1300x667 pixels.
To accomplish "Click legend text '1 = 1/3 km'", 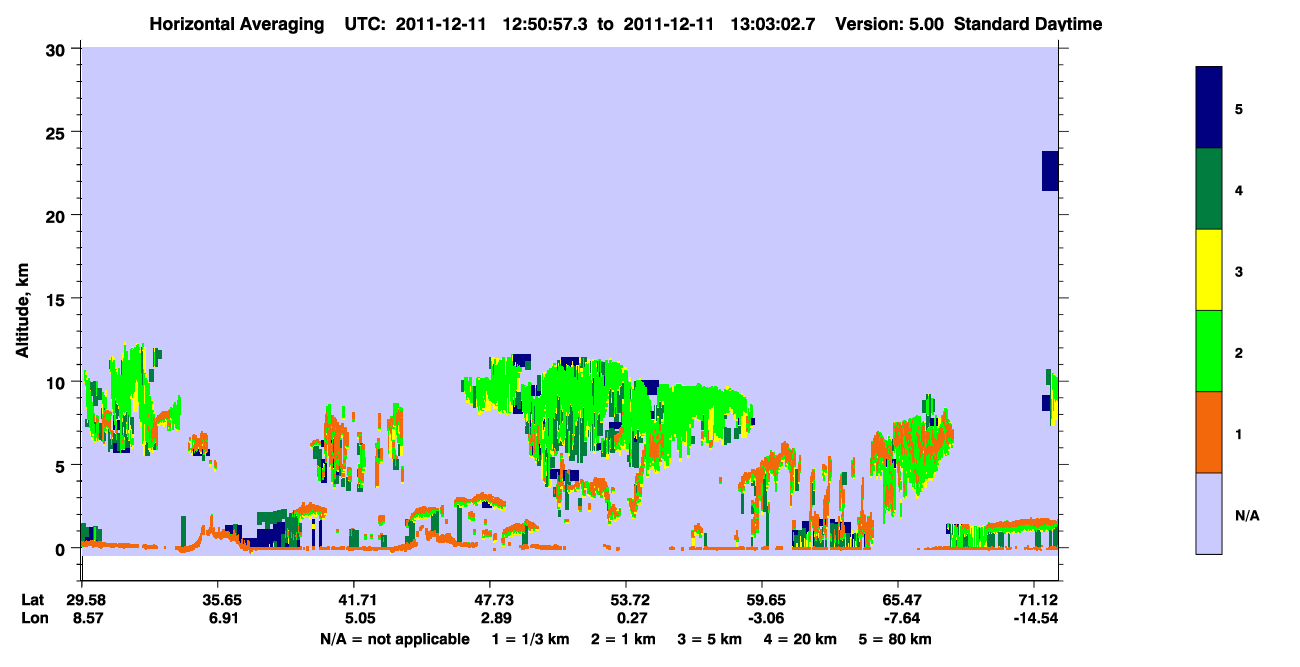I will pyautogui.click(x=529, y=639).
